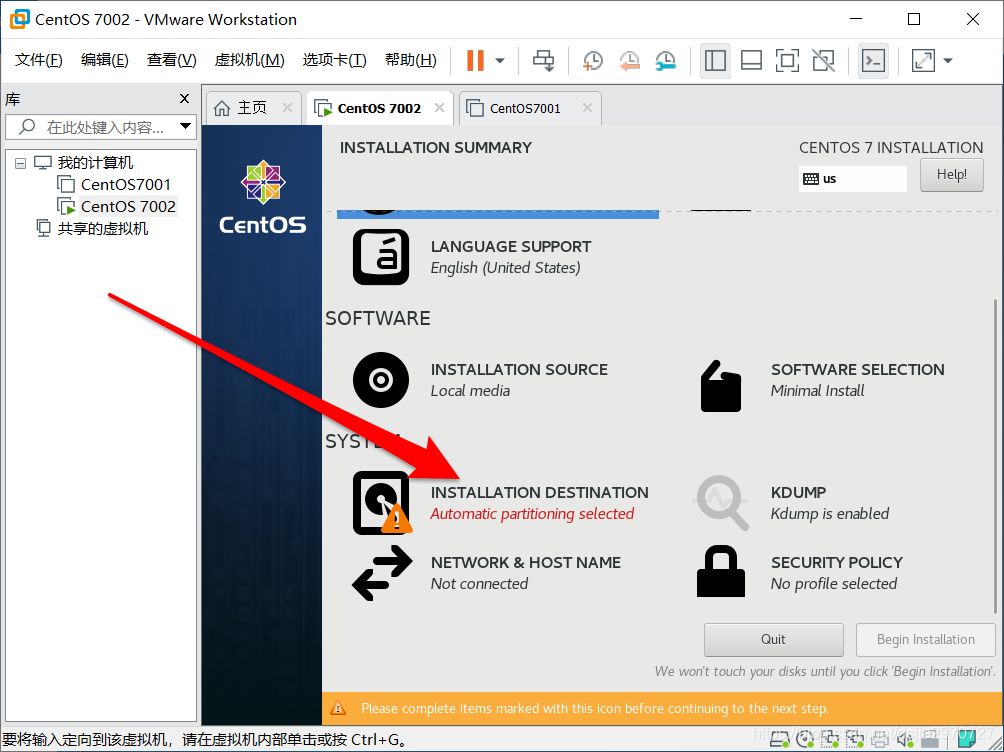
Task: Open LANGUAGE SUPPORT settings icon
Action: [x=381, y=257]
